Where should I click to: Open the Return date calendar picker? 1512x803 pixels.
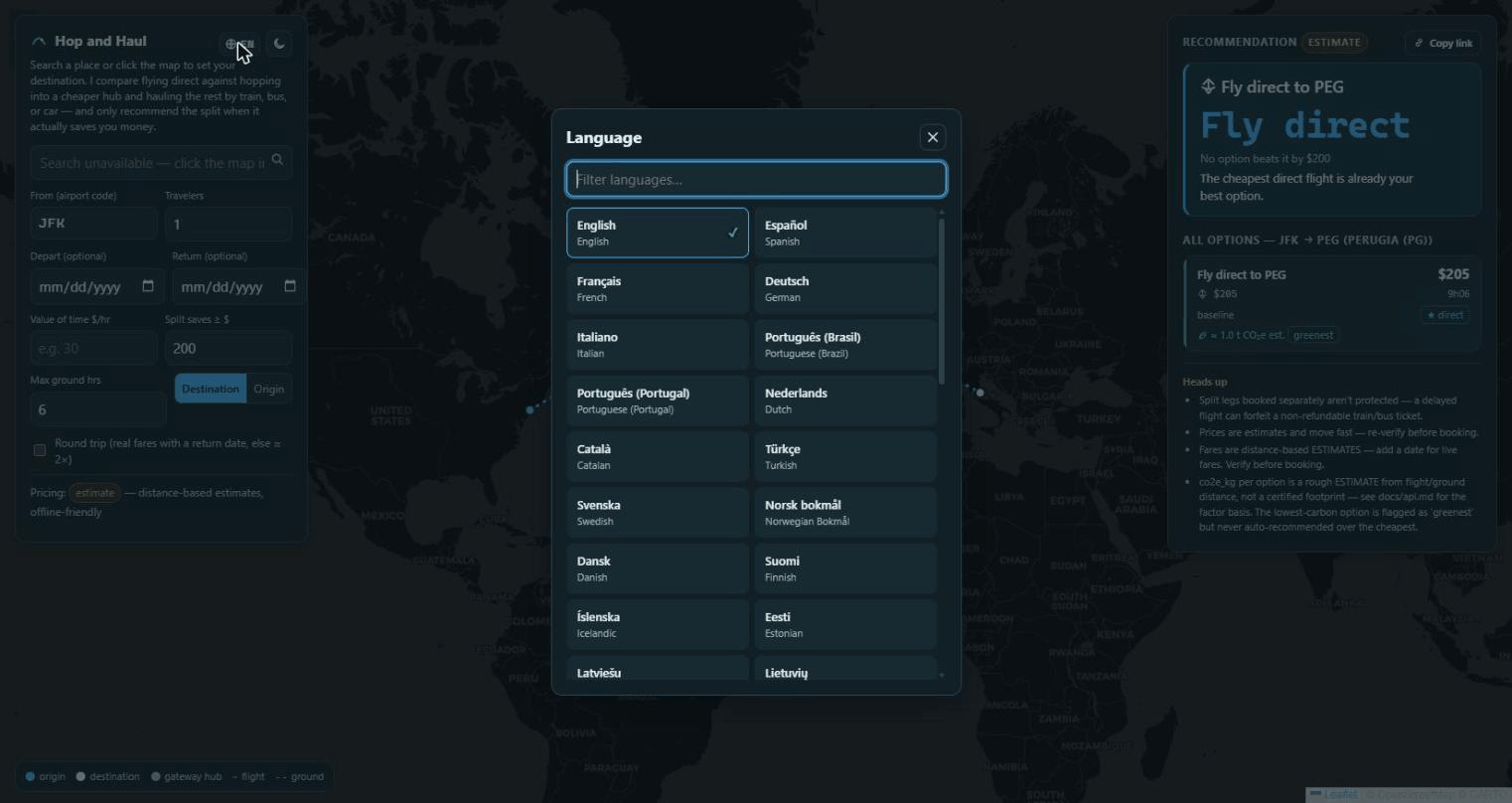pos(290,286)
